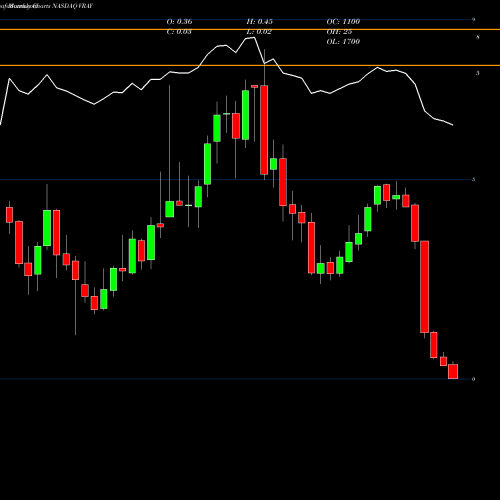Viewport: 500px width, 500px height.
Task: Click the 'H: 0.45' high value
Action: click(260, 22)
